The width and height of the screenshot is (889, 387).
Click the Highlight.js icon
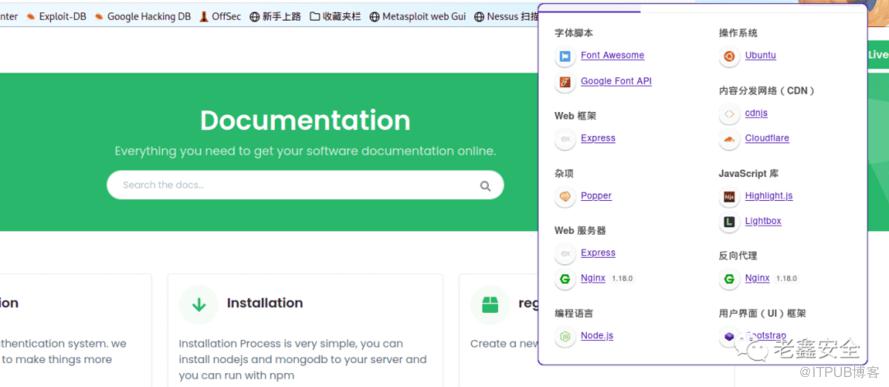(x=729, y=197)
